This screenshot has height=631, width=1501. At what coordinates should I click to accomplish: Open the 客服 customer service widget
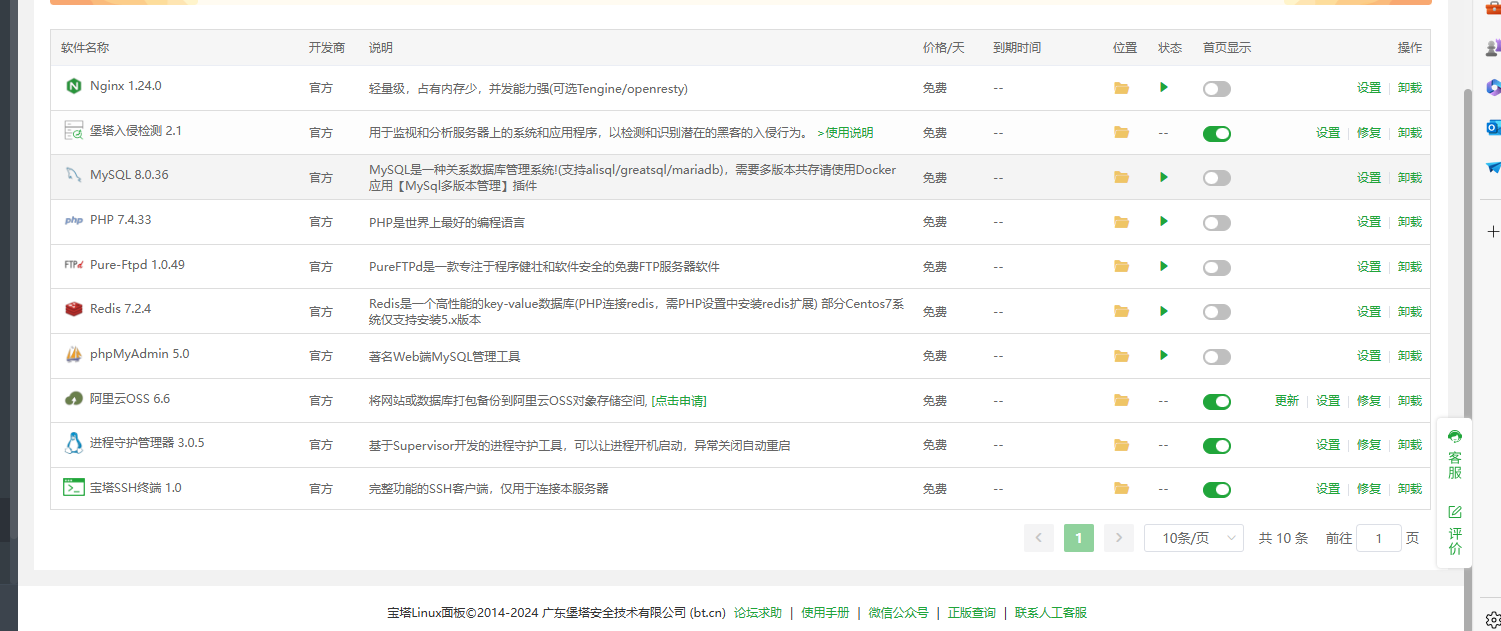click(1455, 455)
